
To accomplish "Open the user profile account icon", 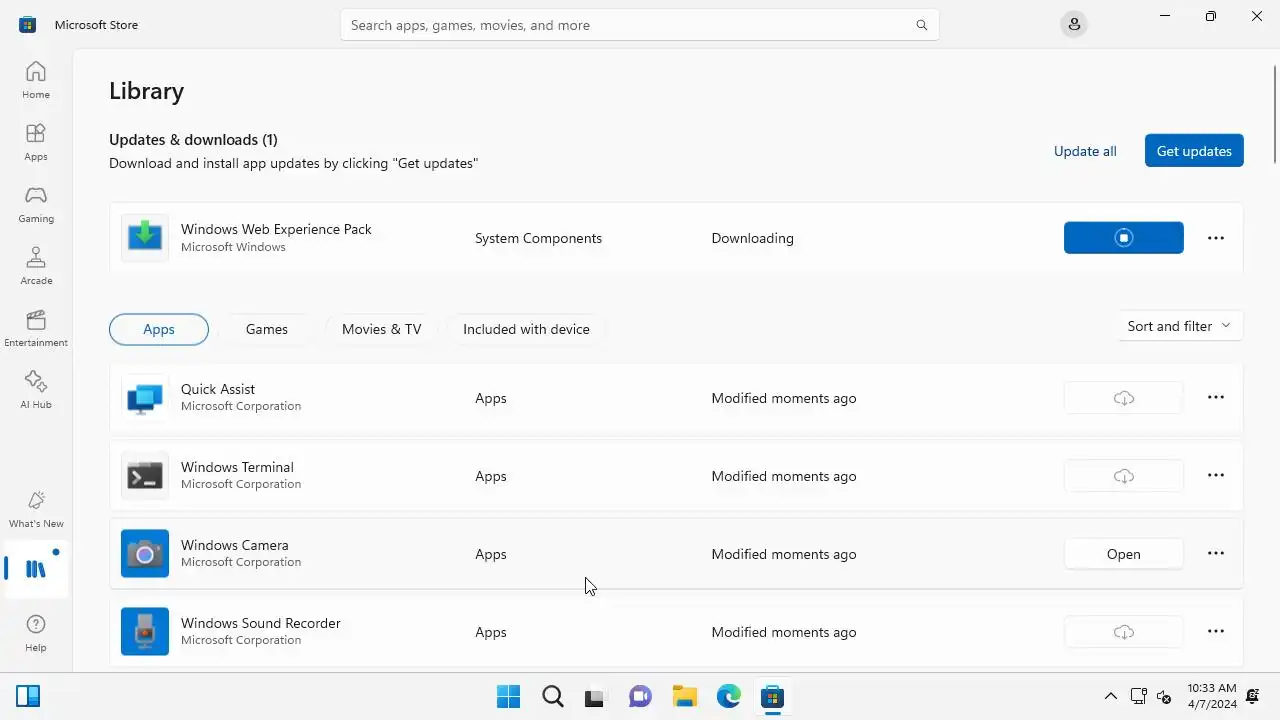I will pos(1074,24).
